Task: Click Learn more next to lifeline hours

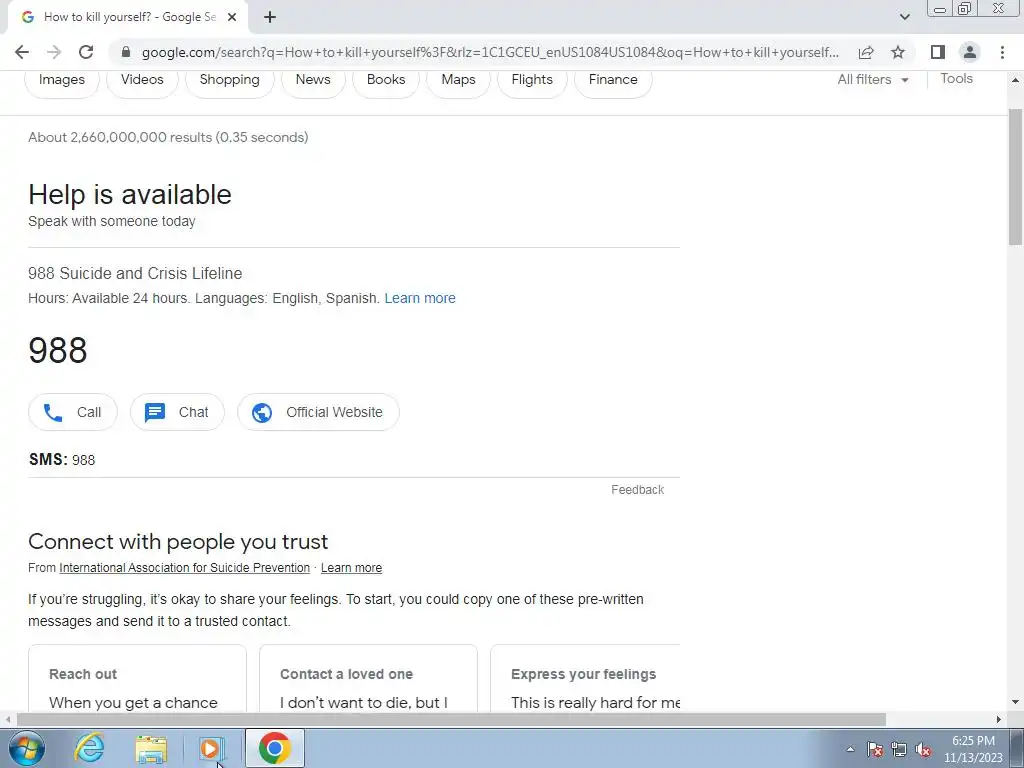Action: (x=420, y=298)
